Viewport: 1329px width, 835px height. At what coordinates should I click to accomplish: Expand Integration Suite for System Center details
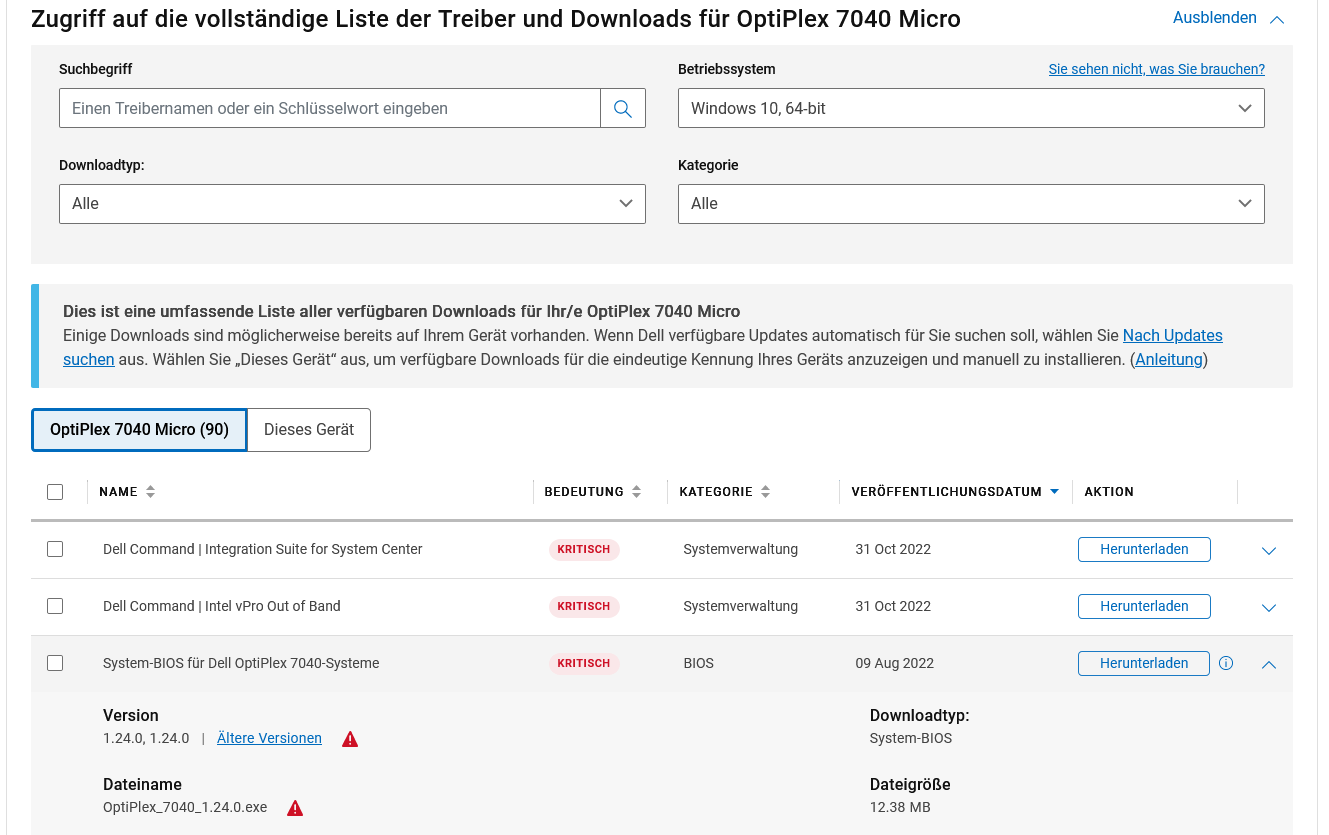(x=1269, y=551)
